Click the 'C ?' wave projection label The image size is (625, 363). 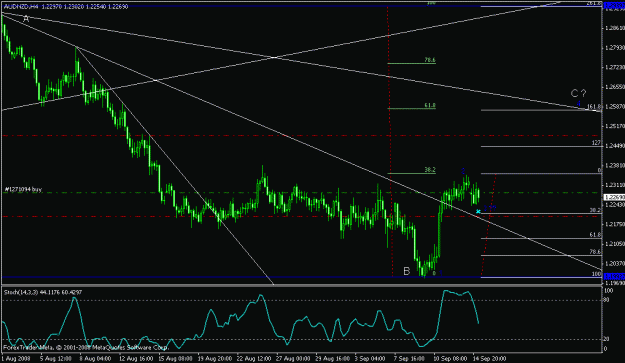click(x=578, y=94)
